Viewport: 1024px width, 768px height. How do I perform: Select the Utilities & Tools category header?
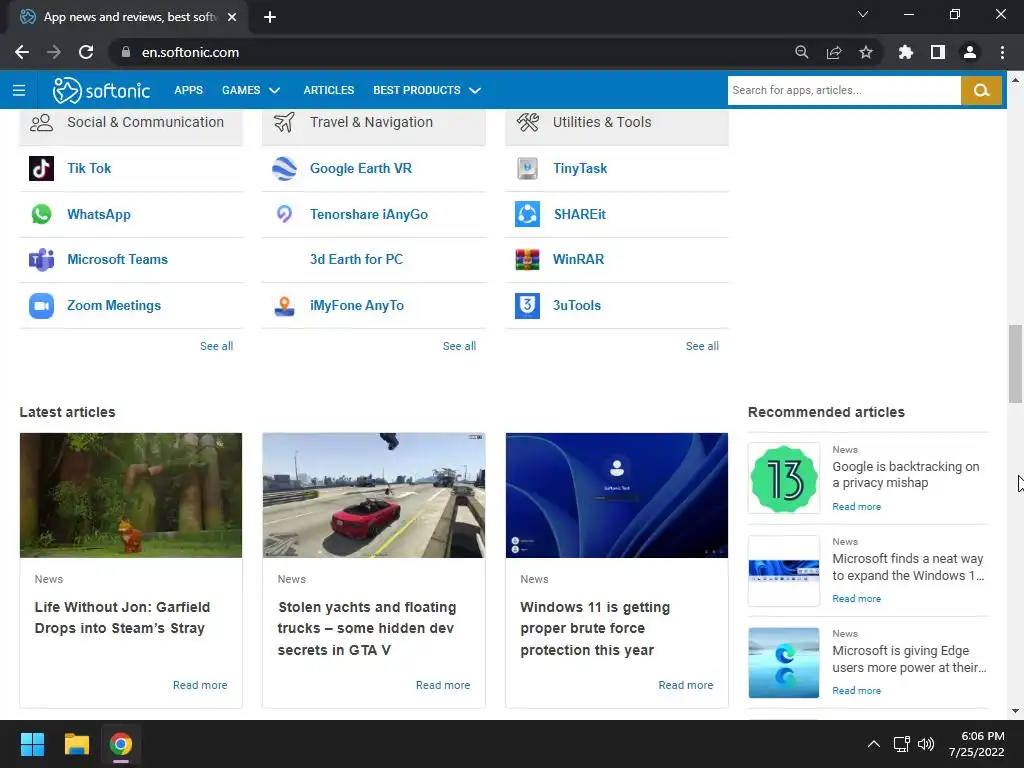click(617, 123)
